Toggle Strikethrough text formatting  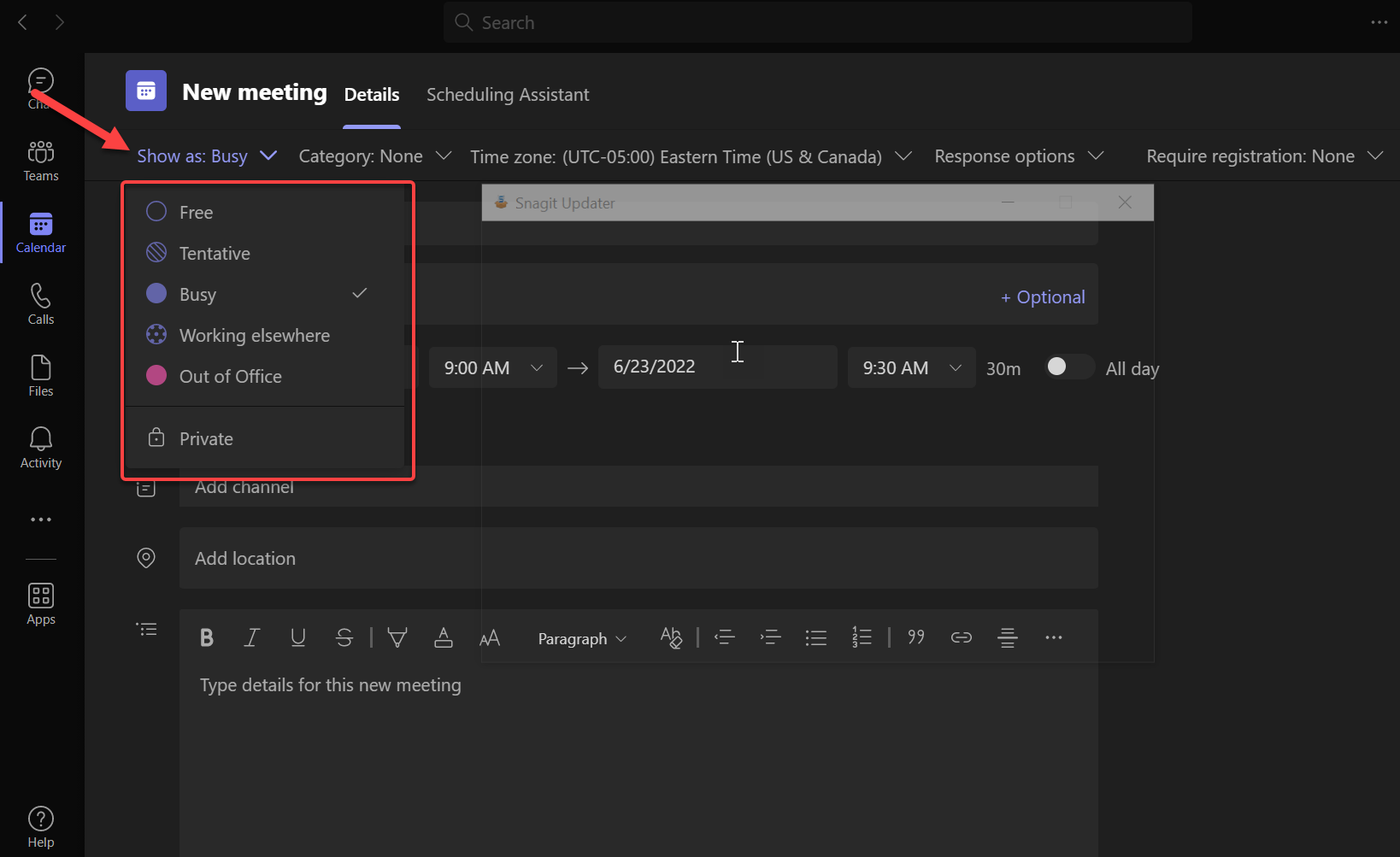[344, 637]
